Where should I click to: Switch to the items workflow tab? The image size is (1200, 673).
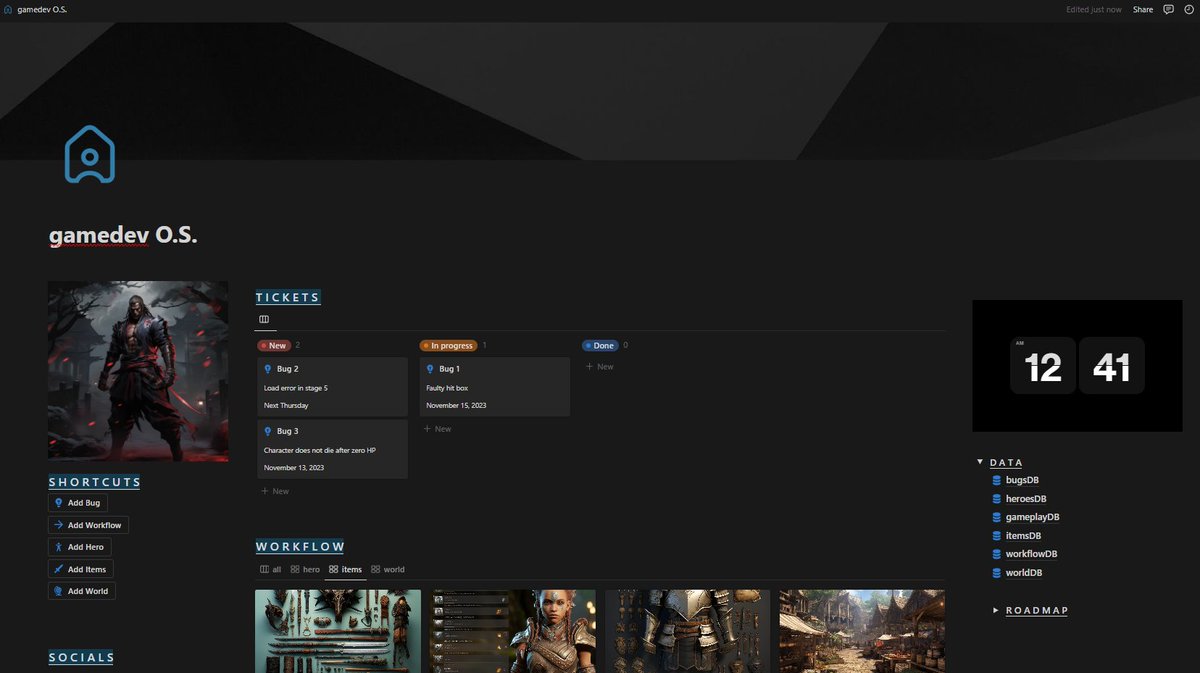pos(346,569)
